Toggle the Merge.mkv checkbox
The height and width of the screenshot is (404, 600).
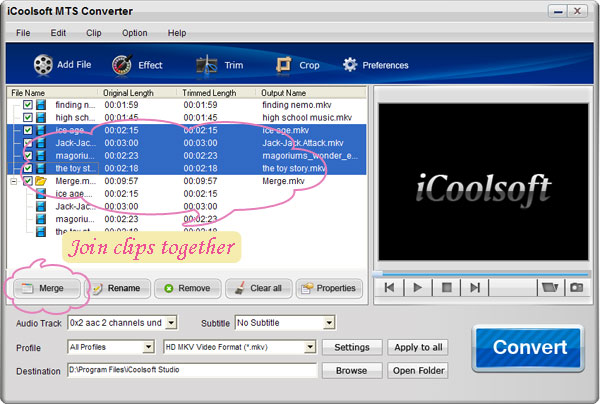[x=28, y=181]
